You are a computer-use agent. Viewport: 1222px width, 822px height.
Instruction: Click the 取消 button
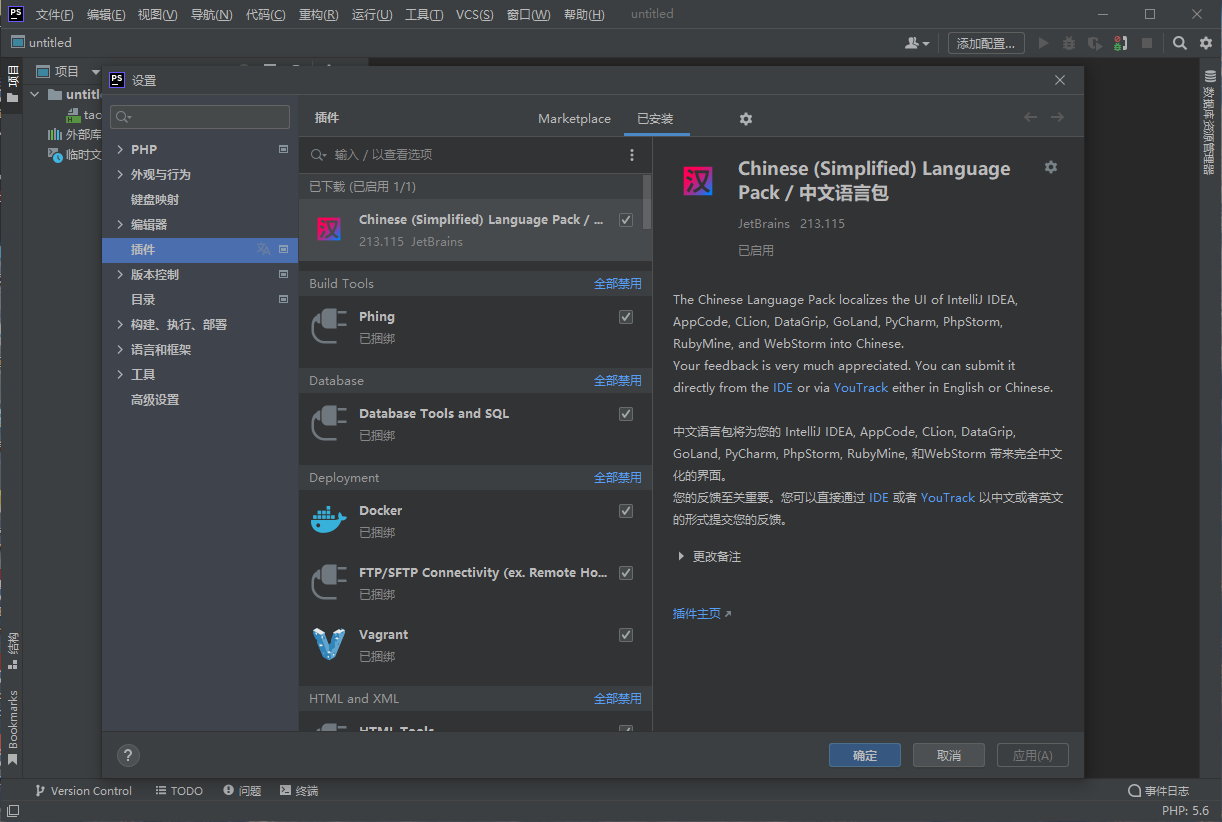click(949, 755)
